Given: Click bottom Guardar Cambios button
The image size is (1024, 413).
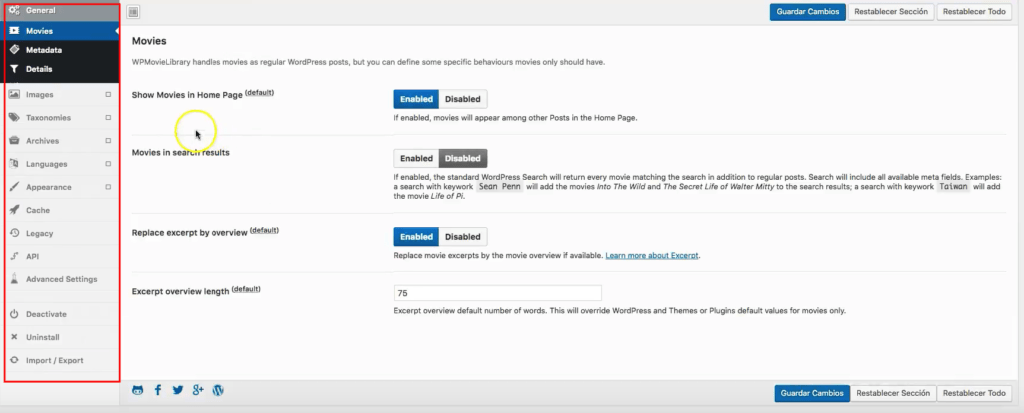Looking at the screenshot, I should 812,393.
